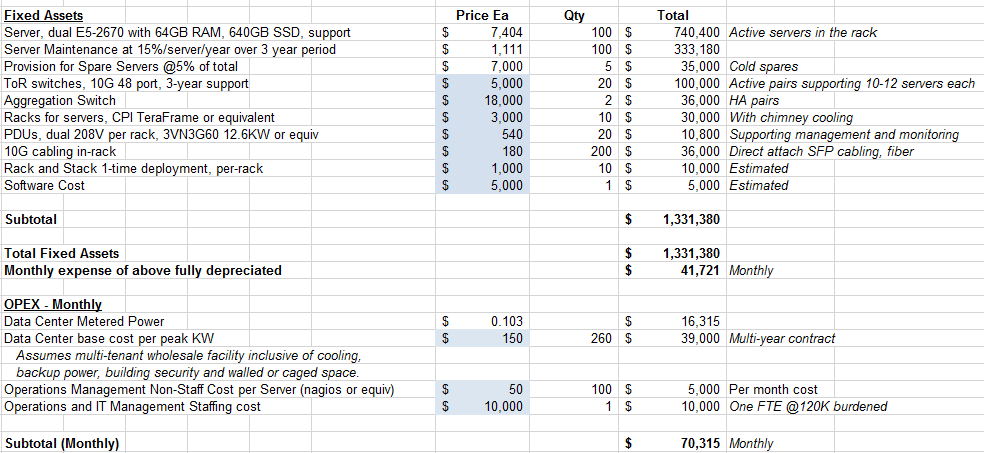Click the Fixed Assets heading cell
Screen dimensions: 984x453
click(x=43, y=16)
